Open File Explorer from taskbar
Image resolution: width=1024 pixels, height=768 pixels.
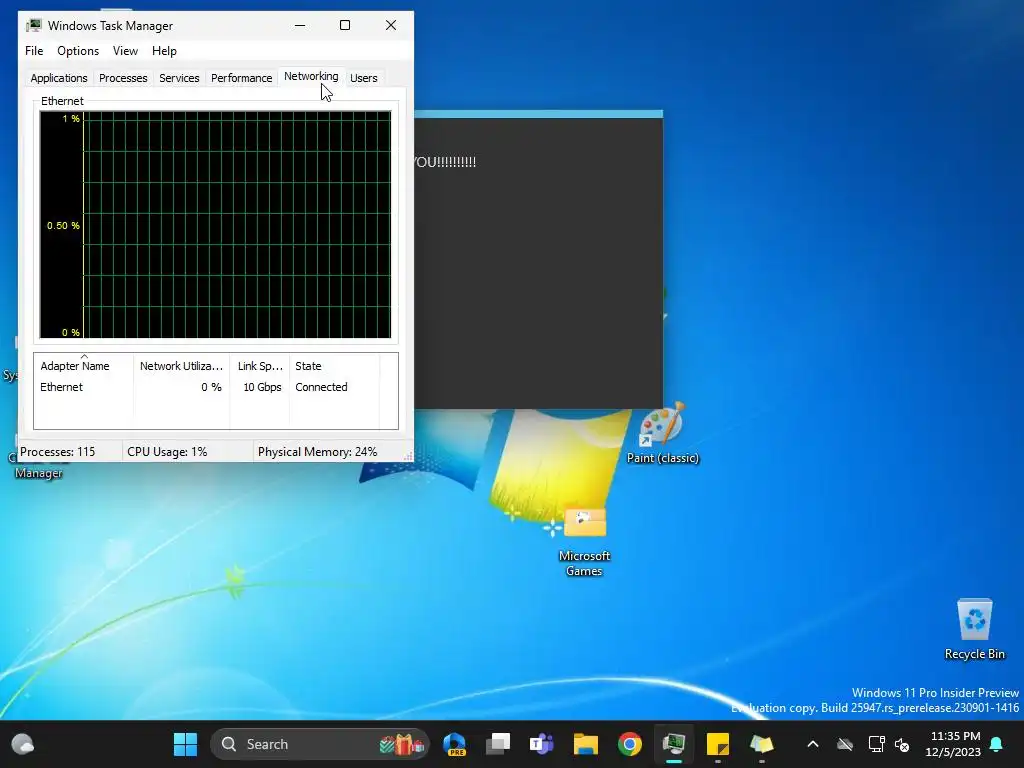pyautogui.click(x=586, y=744)
